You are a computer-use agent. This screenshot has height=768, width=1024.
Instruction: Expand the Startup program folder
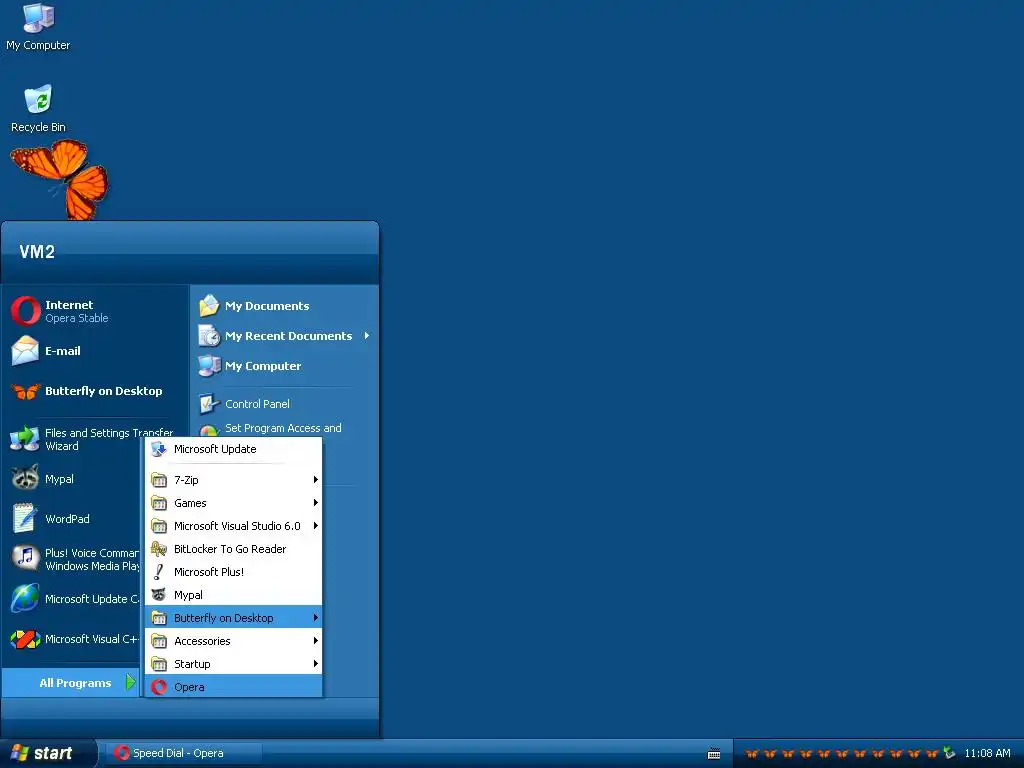coord(234,664)
